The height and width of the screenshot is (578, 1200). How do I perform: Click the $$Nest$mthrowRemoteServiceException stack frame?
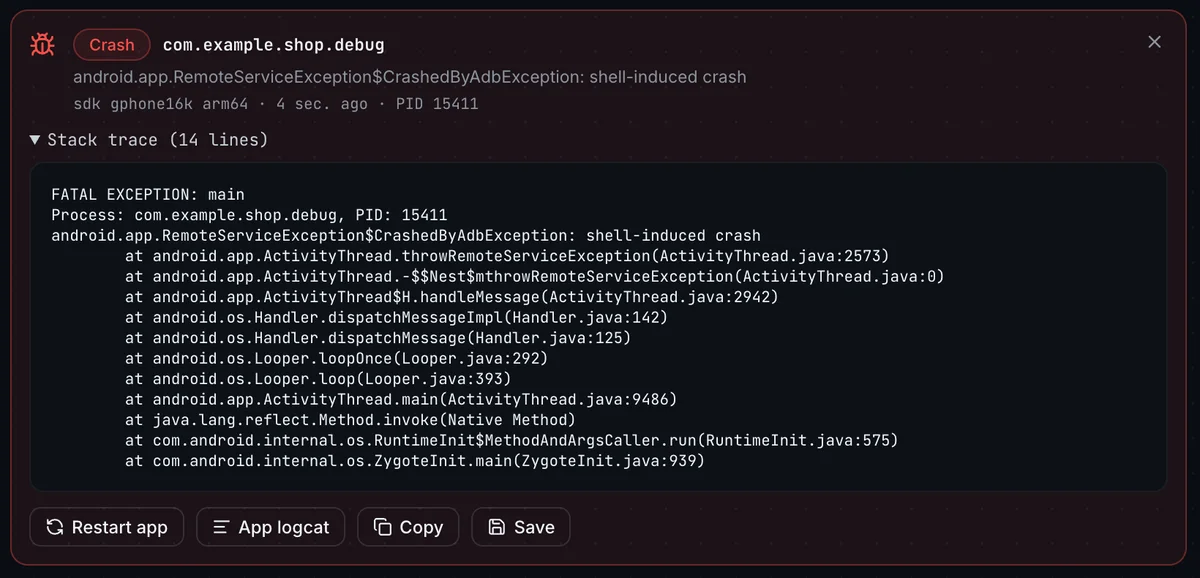[535, 277]
